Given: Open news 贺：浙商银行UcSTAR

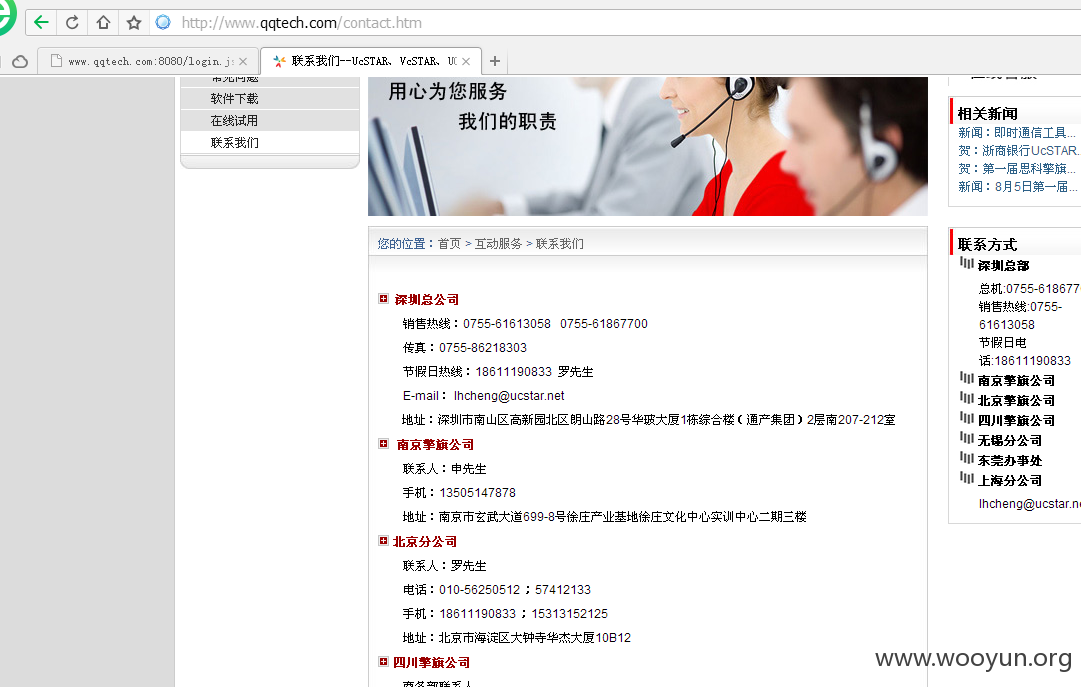Looking at the screenshot, I should 1019,150.
